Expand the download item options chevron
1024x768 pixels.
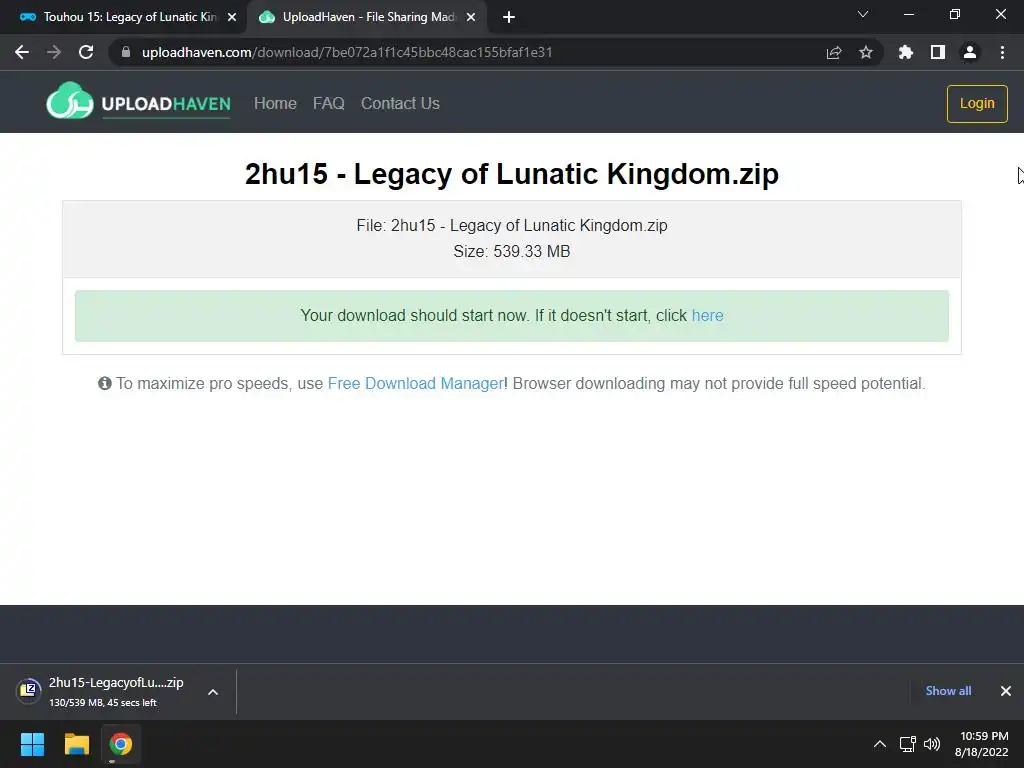tap(213, 692)
